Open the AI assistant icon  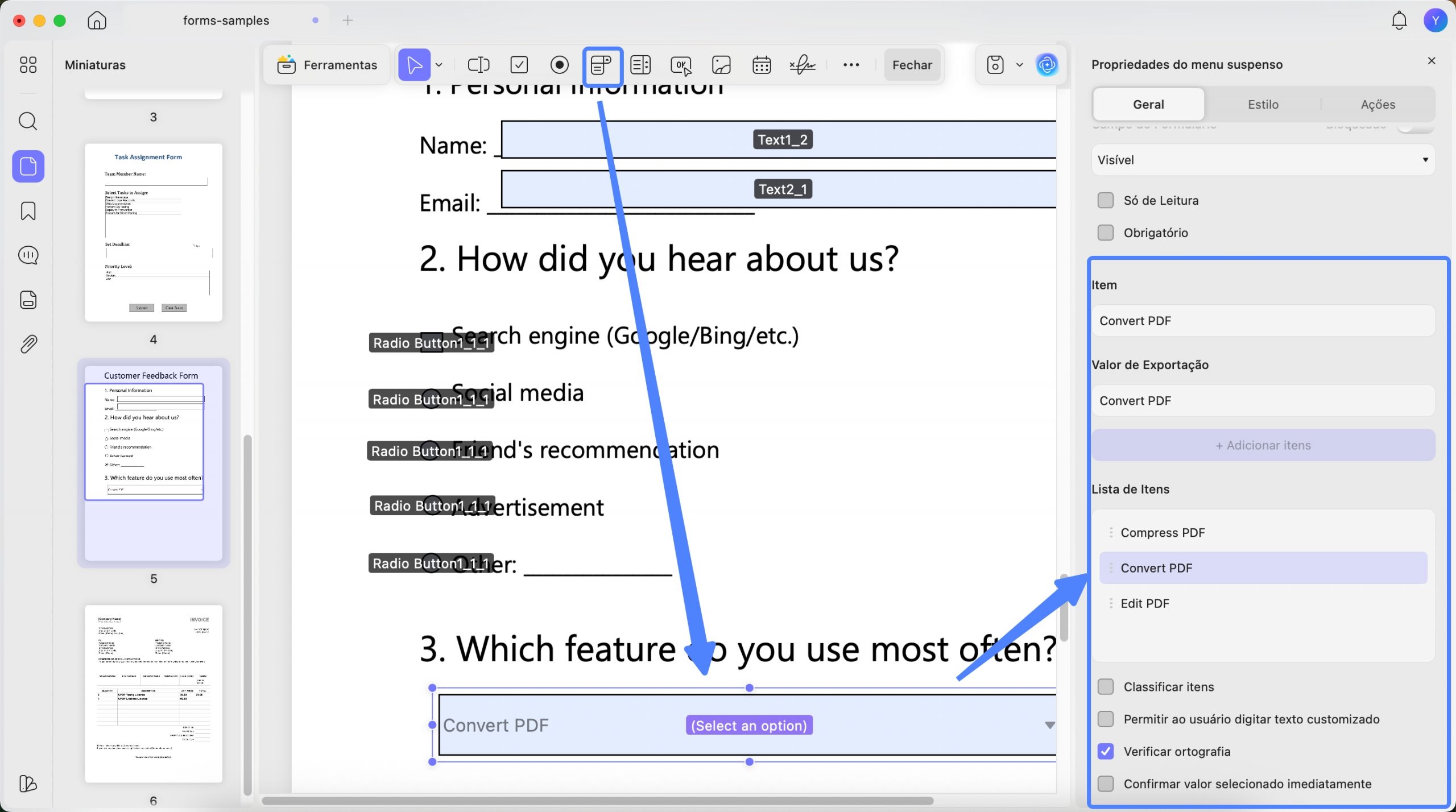pyautogui.click(x=1046, y=65)
